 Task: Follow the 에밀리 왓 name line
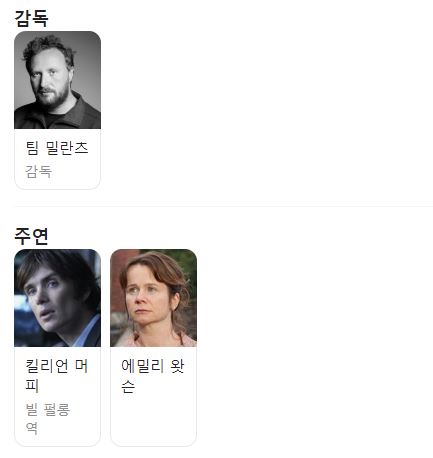click(x=153, y=366)
